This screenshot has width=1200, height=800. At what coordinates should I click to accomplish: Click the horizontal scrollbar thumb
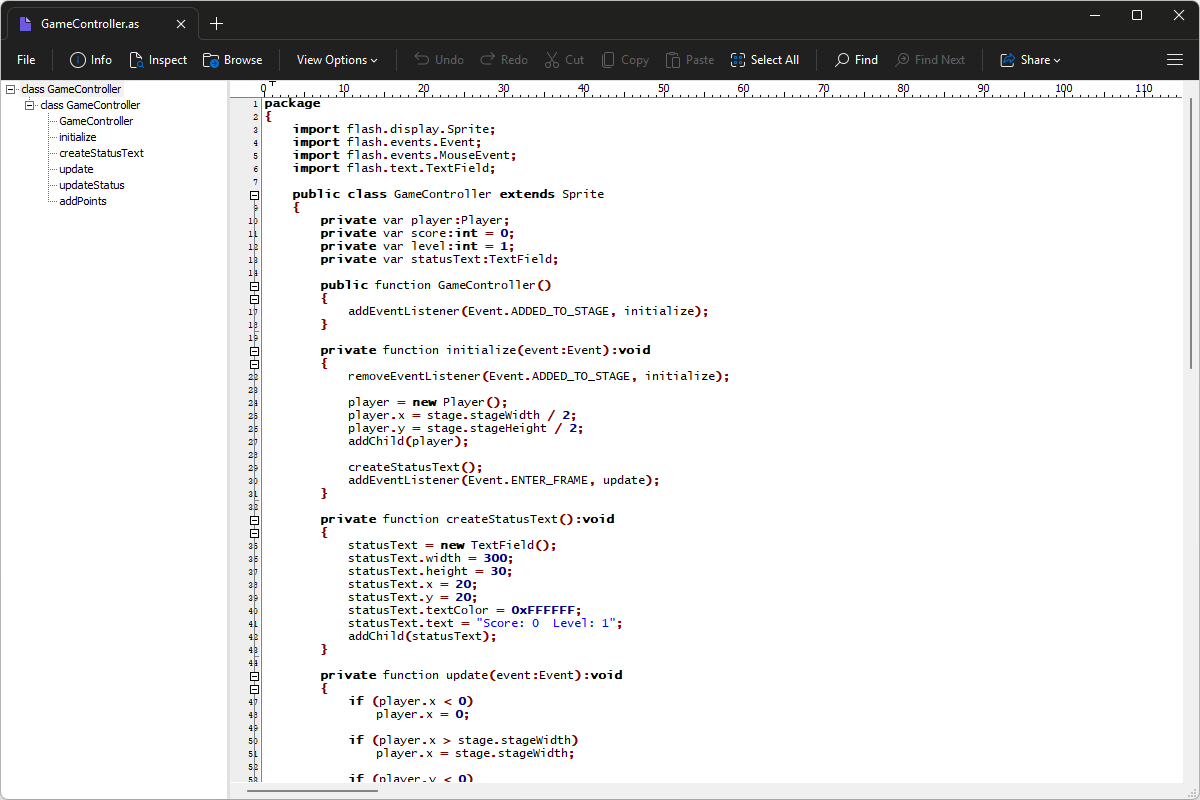[313, 790]
